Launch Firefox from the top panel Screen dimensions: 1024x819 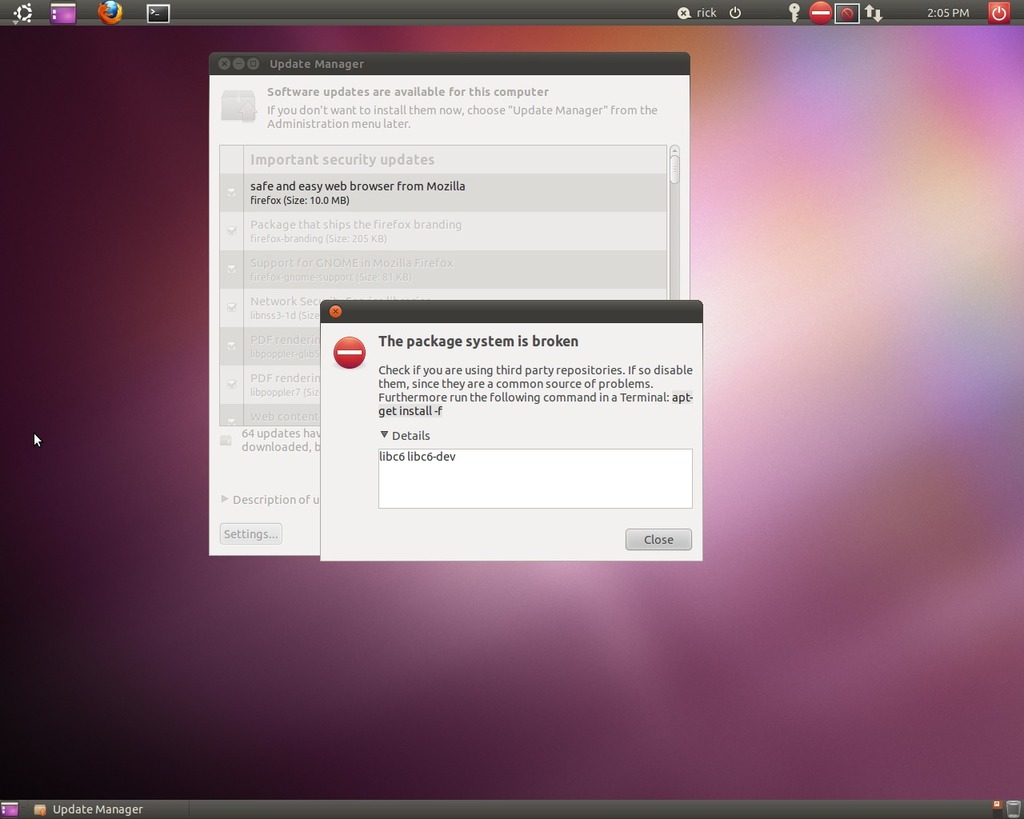point(110,12)
